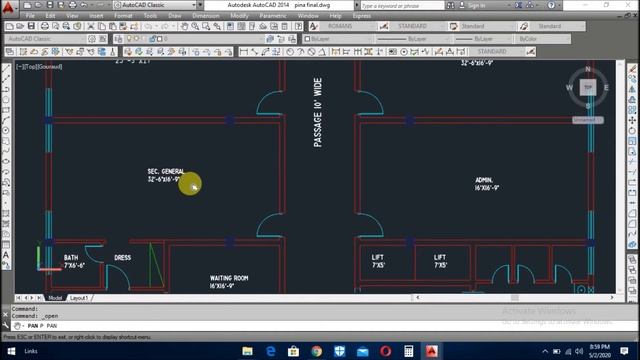Image resolution: width=640 pixels, height=360 pixels.
Task: Select the Aligned Dimension tool
Action: pos(254,52)
